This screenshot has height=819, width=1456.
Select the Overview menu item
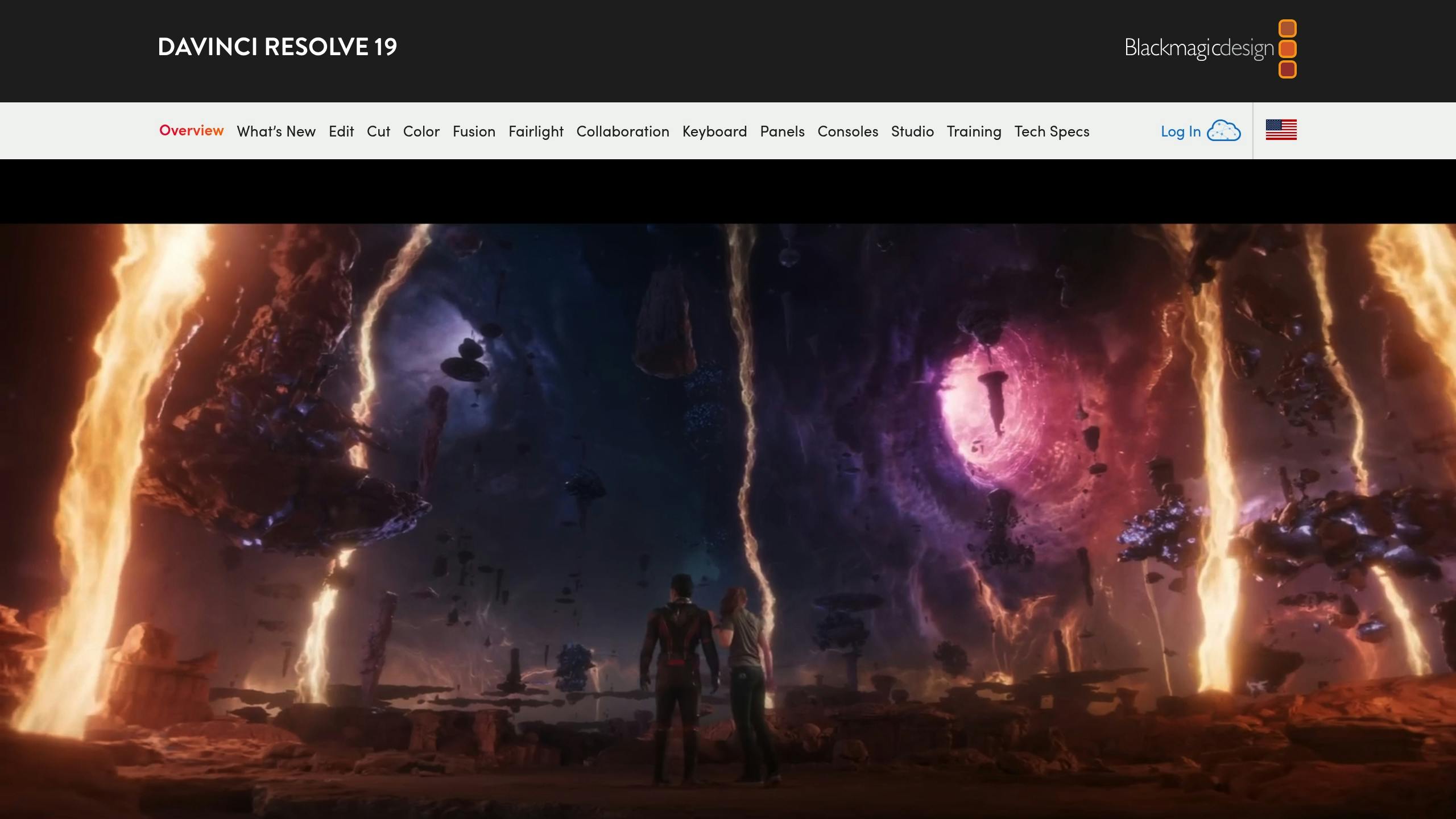(191, 131)
